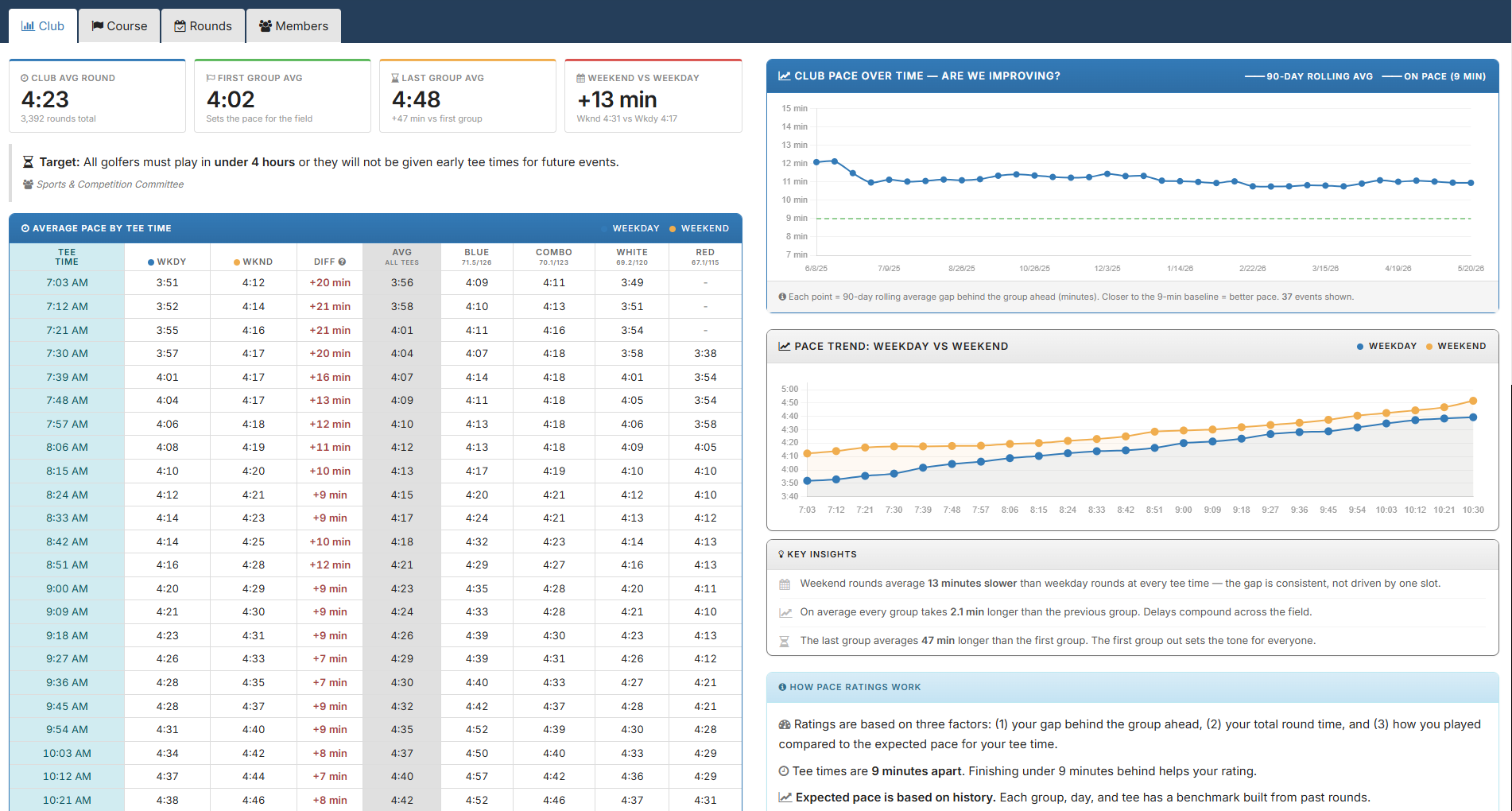The height and width of the screenshot is (811, 1512).
Task: Select the 7:03 AM tee time row
Action: point(375,283)
